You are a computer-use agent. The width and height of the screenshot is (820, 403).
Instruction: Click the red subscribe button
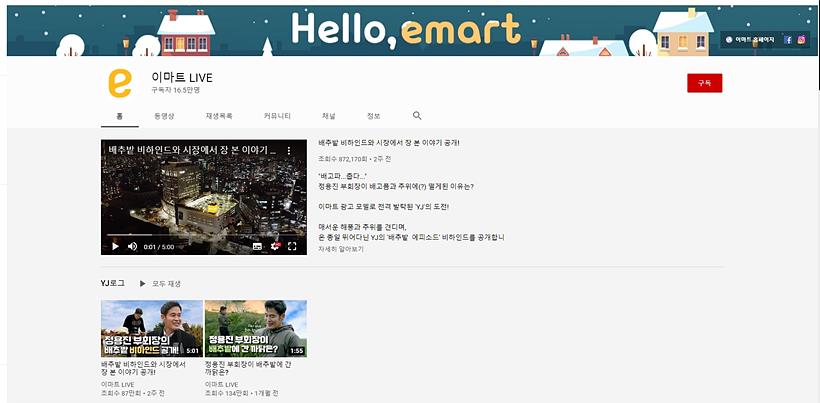pyautogui.click(x=704, y=83)
